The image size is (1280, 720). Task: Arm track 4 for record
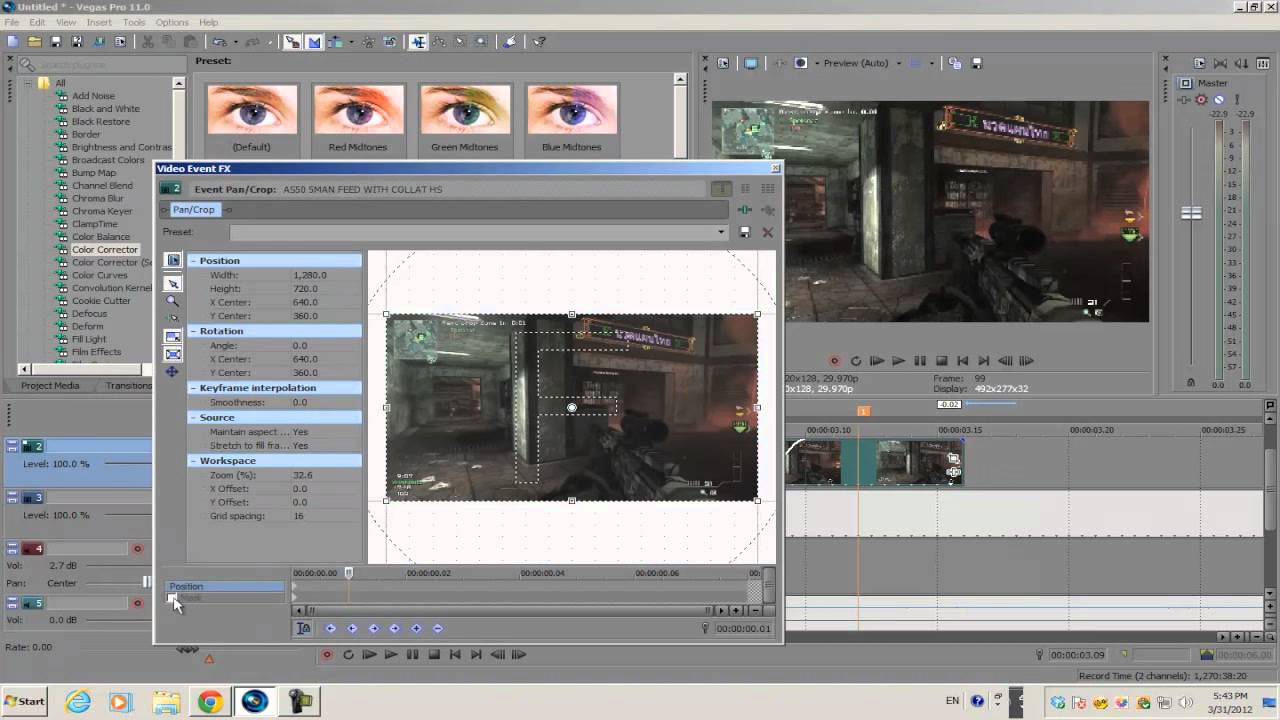pyautogui.click(x=138, y=549)
